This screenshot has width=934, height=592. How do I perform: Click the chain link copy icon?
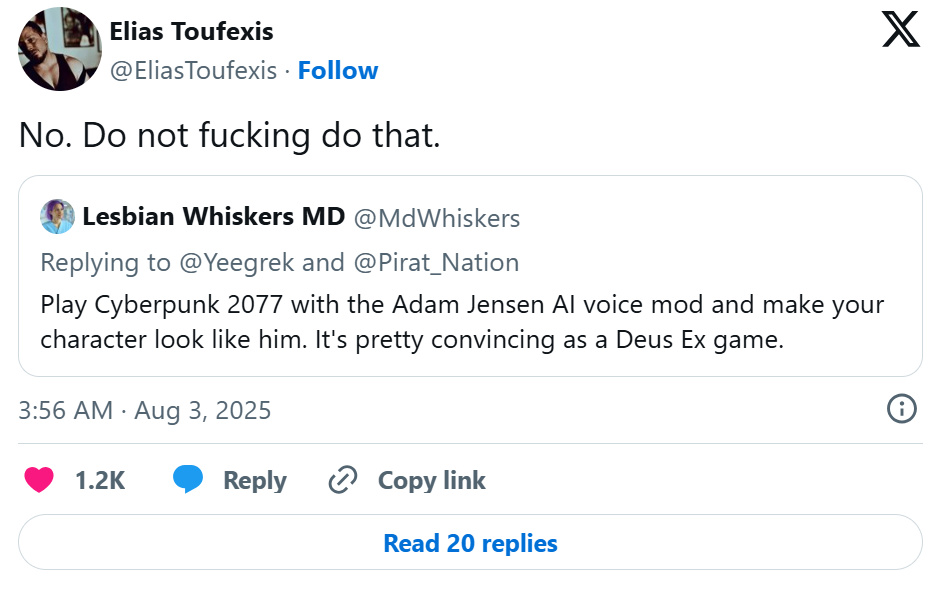tap(343, 480)
